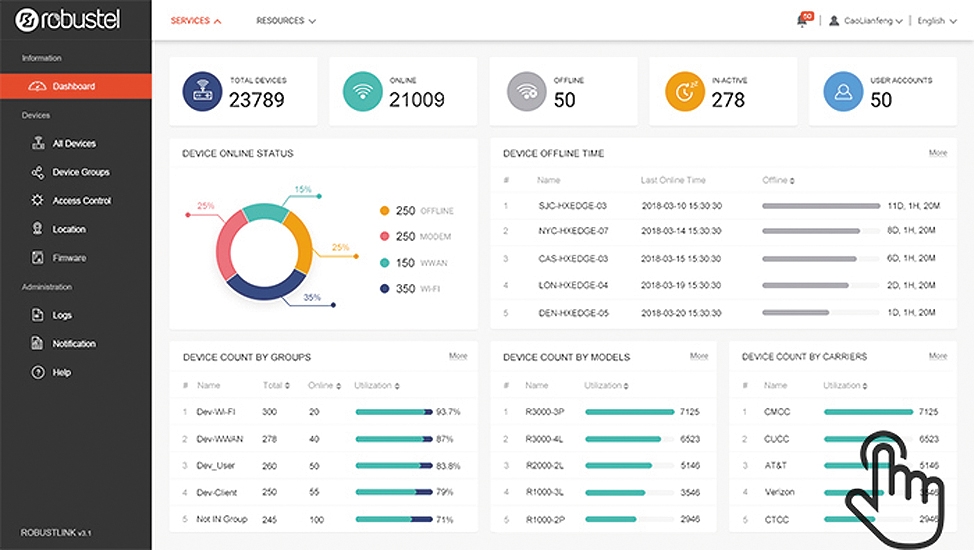Viewport: 974px width, 550px height.
Task: Click the Dashboard gauge icon
Action: click(x=37, y=86)
